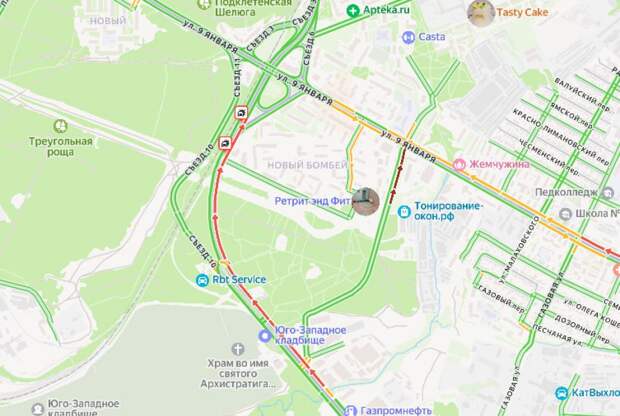Image resolution: width=620 pixels, height=416 pixels.
Task: Click the Rbt Service car repair icon
Action: tap(202, 280)
